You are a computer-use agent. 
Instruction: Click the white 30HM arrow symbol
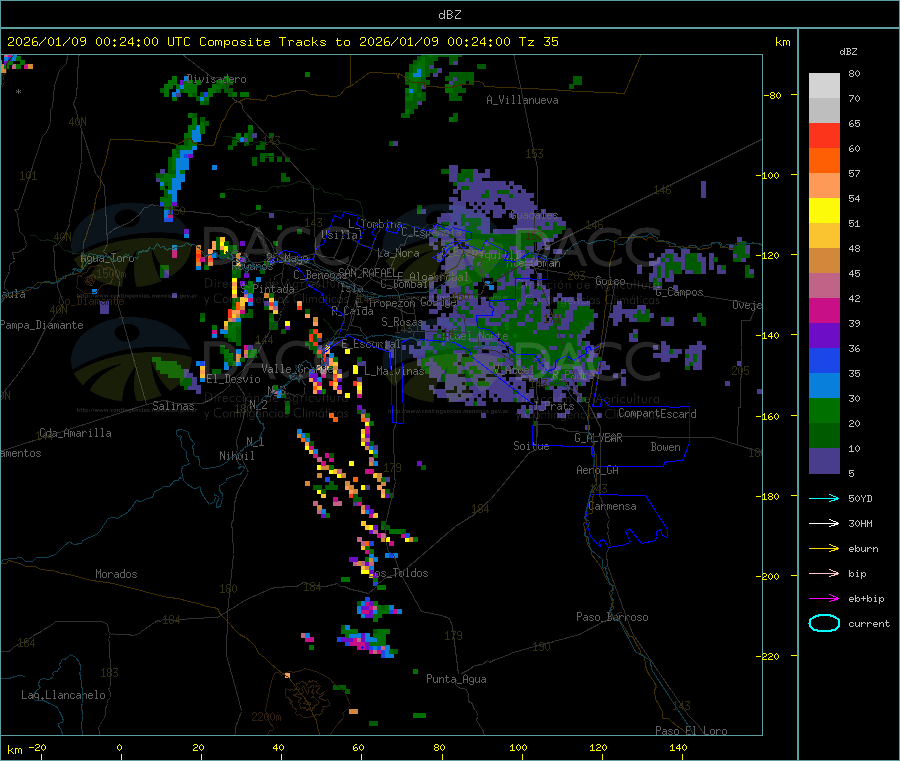(824, 523)
